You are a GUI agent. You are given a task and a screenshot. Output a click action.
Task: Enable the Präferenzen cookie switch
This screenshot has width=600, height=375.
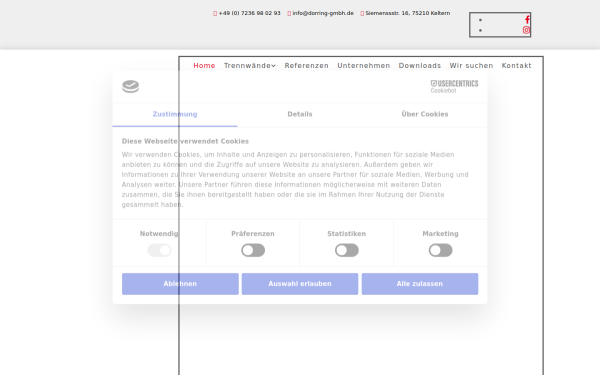tap(253, 250)
